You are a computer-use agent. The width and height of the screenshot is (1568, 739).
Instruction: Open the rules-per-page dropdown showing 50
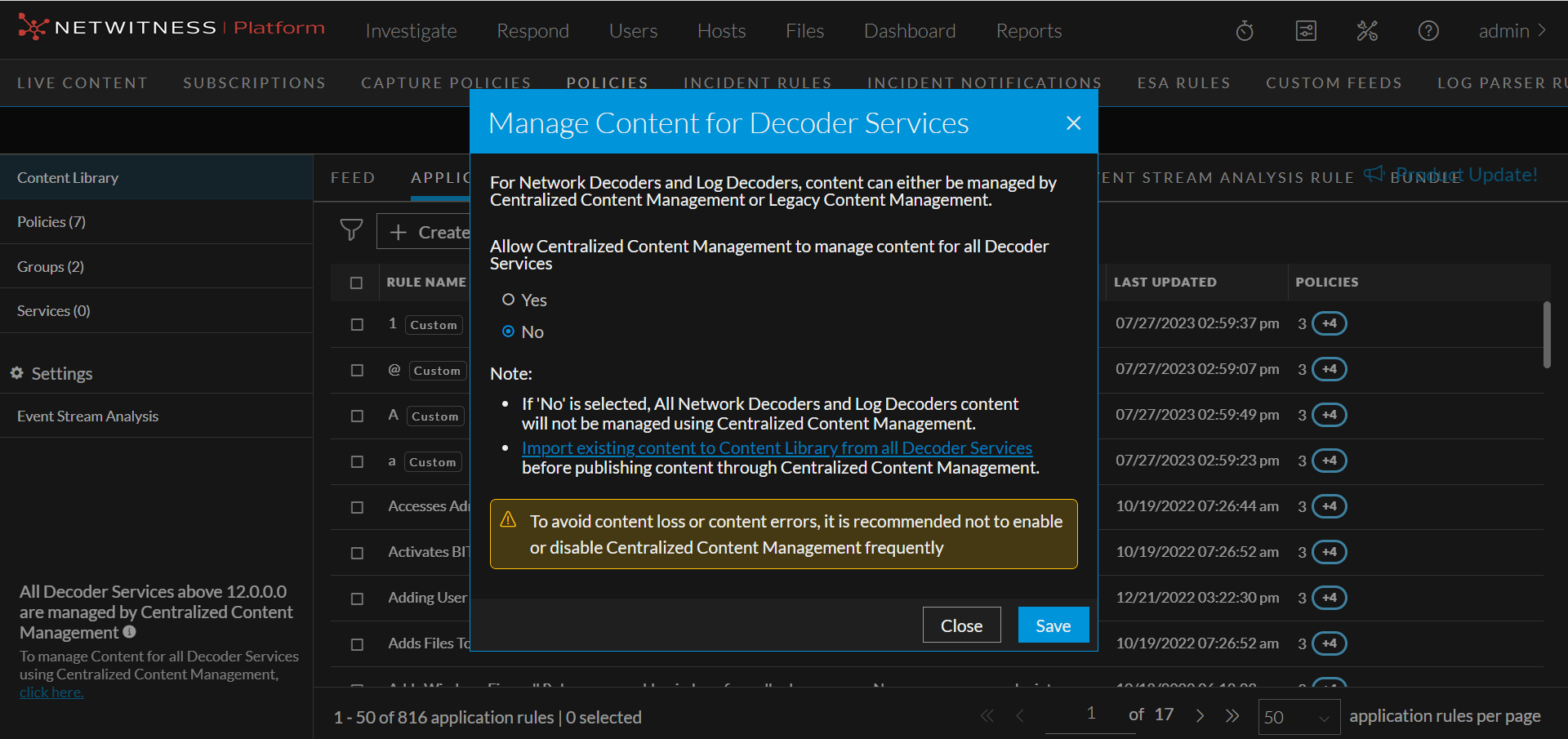click(1298, 717)
